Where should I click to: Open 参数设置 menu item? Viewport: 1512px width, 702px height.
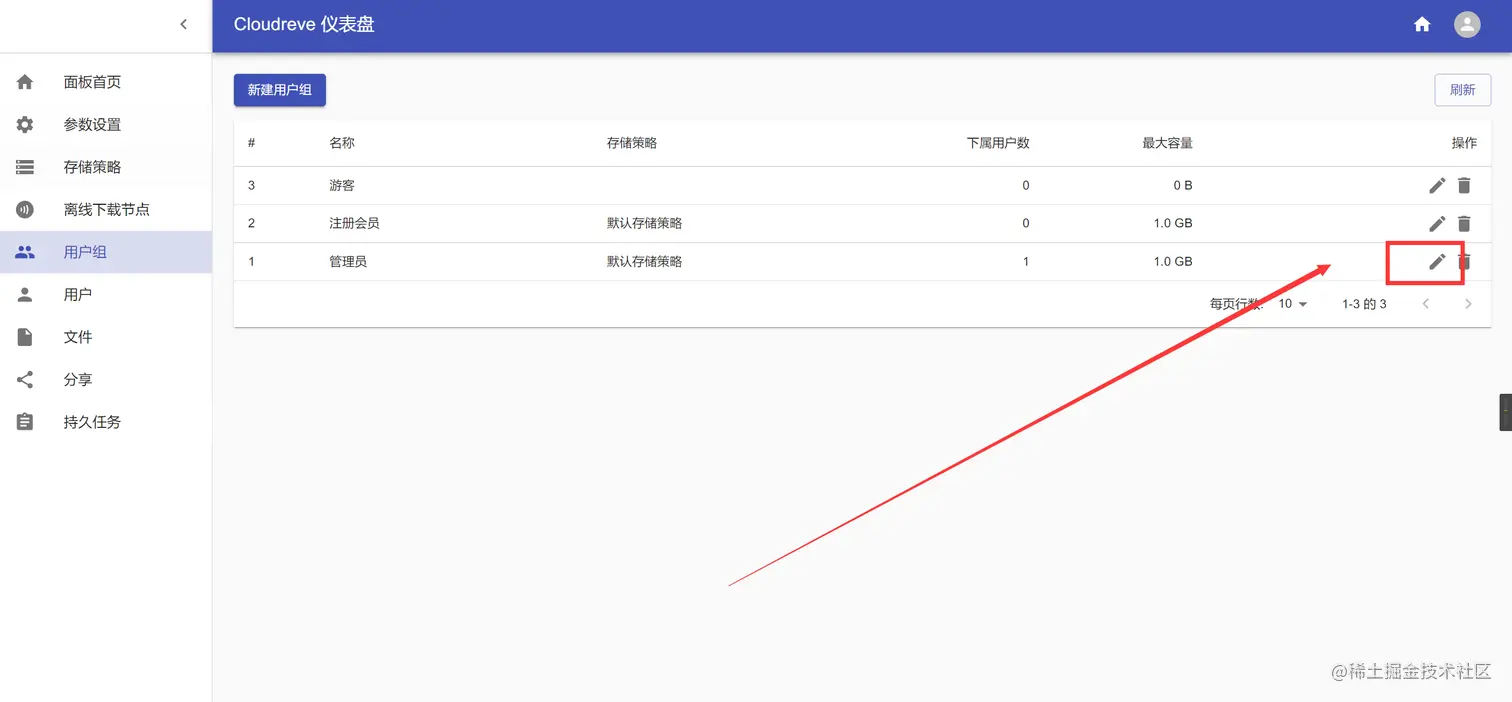tap(106, 125)
